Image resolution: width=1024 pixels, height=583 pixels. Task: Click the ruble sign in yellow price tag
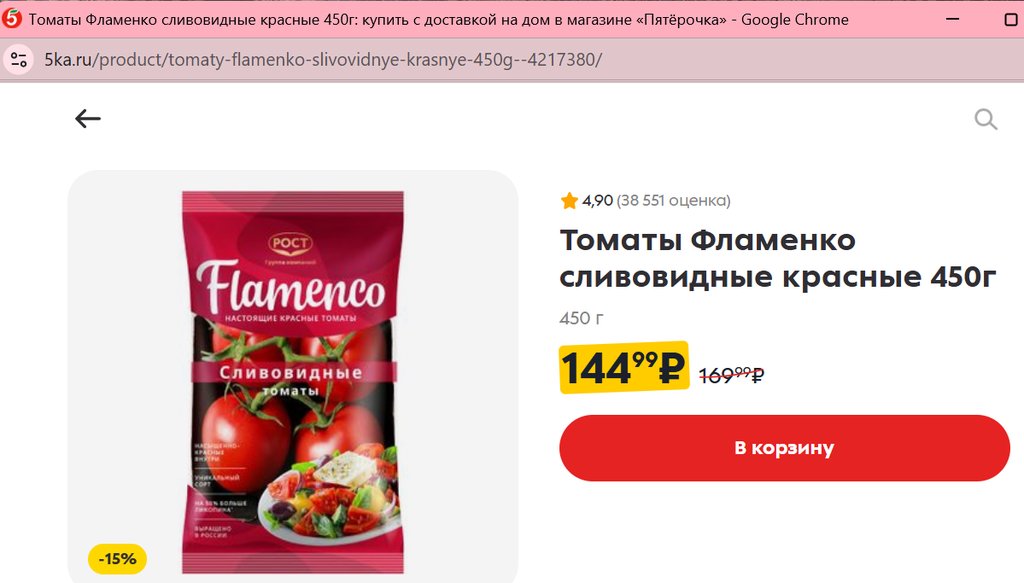pos(671,369)
